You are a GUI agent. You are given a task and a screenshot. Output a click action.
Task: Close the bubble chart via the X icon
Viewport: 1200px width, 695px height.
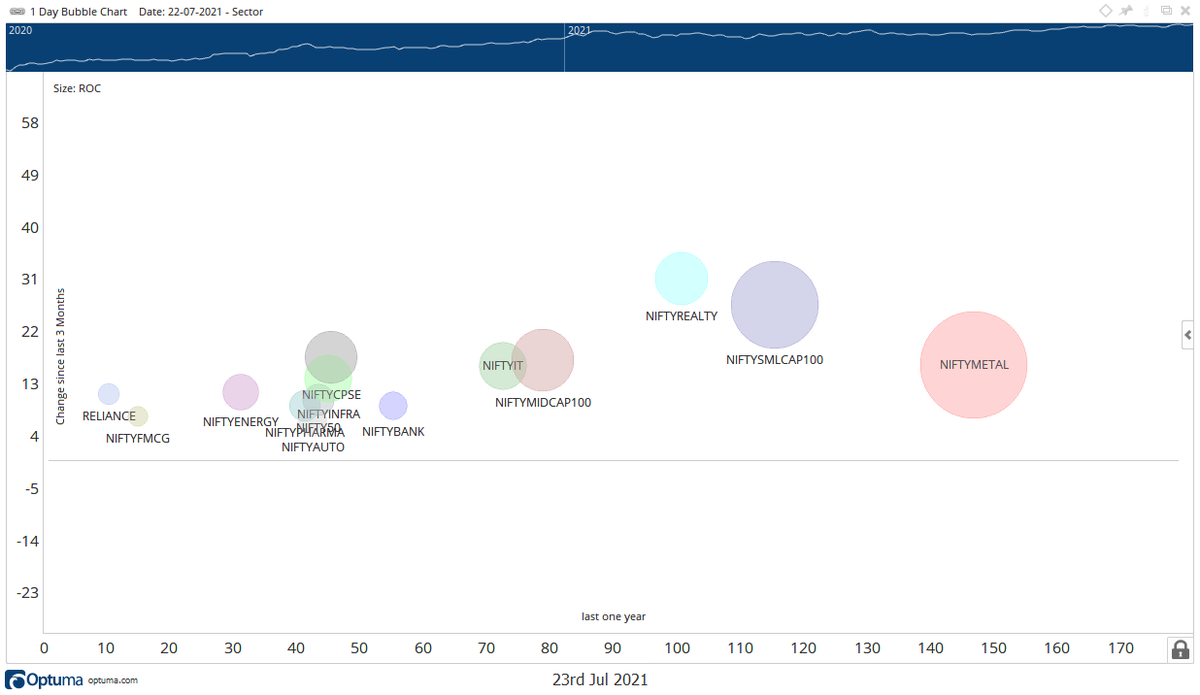click(1184, 10)
